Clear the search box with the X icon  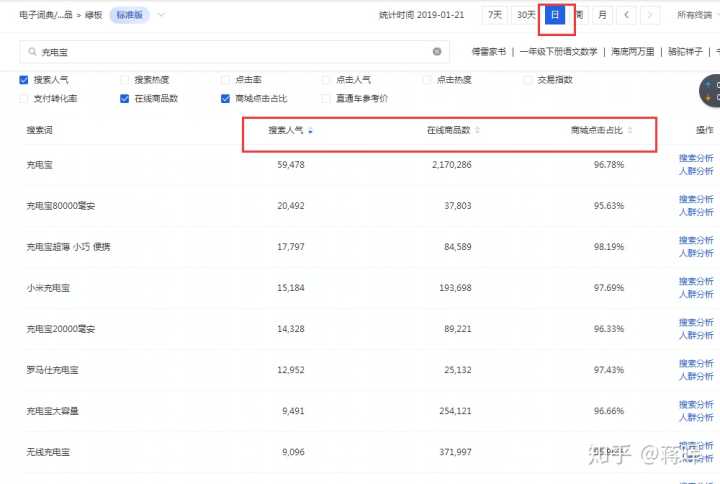[x=437, y=51]
